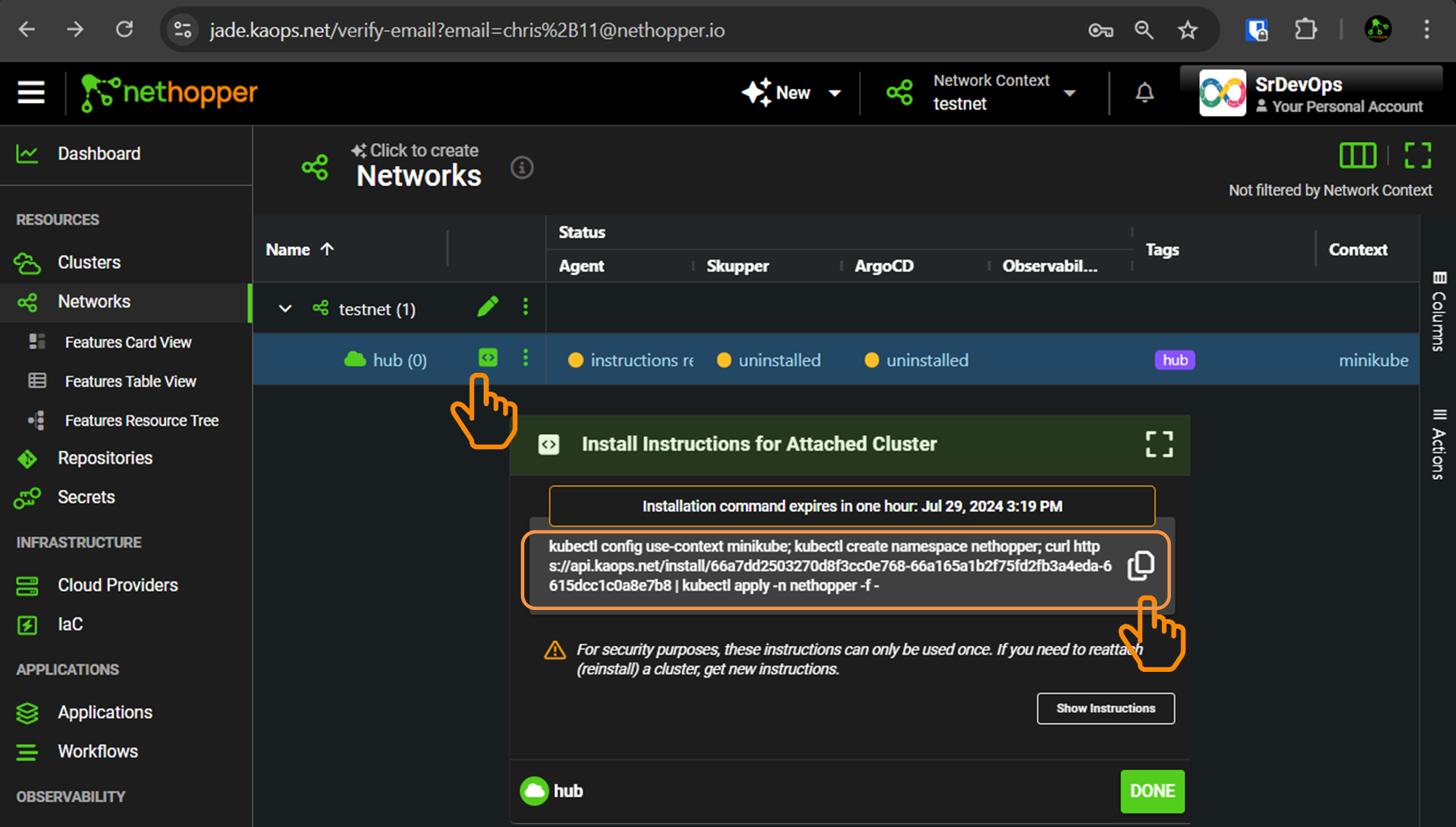Open notifications bell
This screenshot has width=1456, height=827.
click(x=1144, y=93)
